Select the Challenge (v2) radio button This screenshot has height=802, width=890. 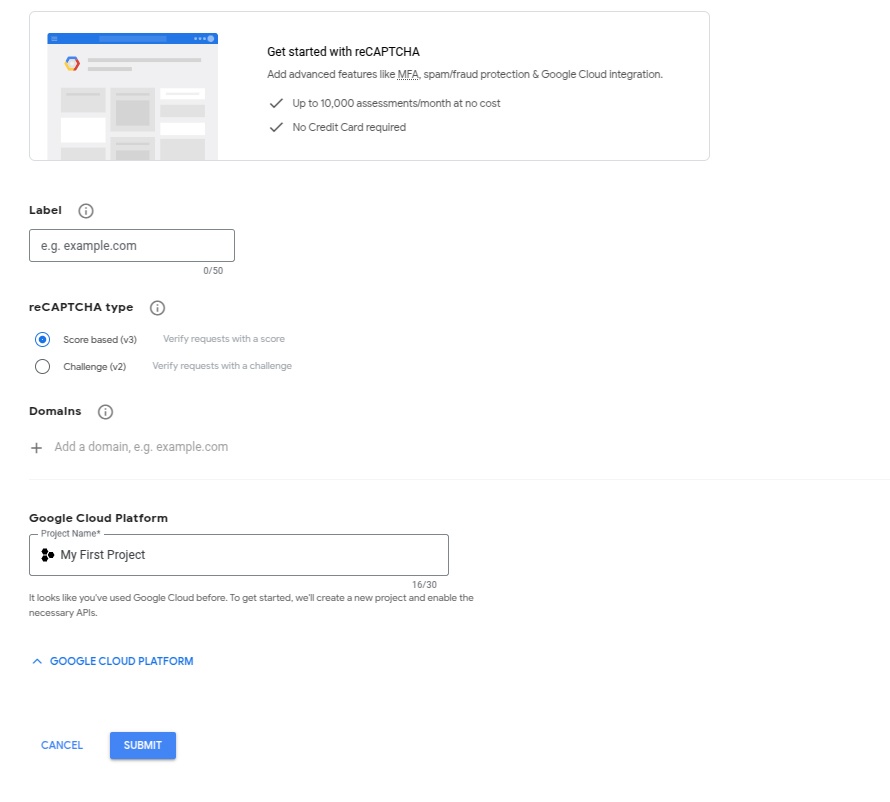point(43,367)
